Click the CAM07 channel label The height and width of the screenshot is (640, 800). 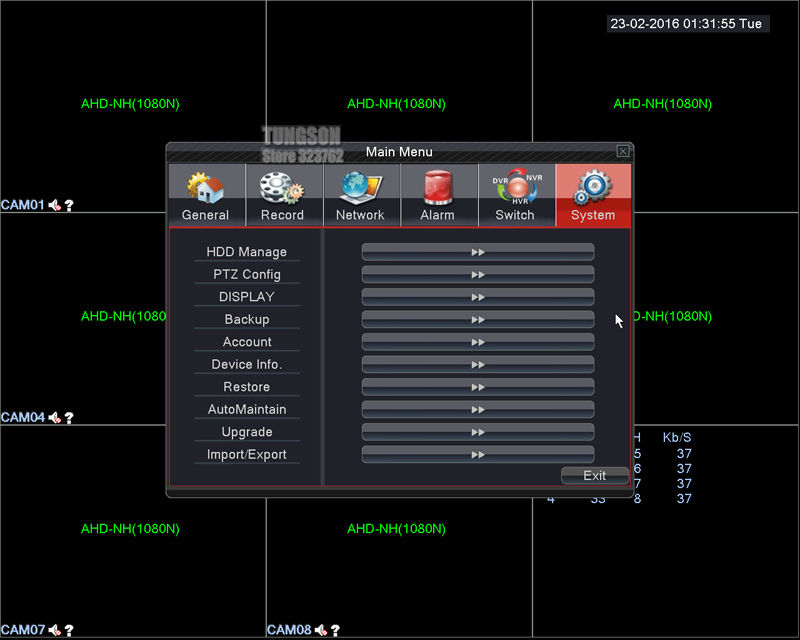[23, 630]
